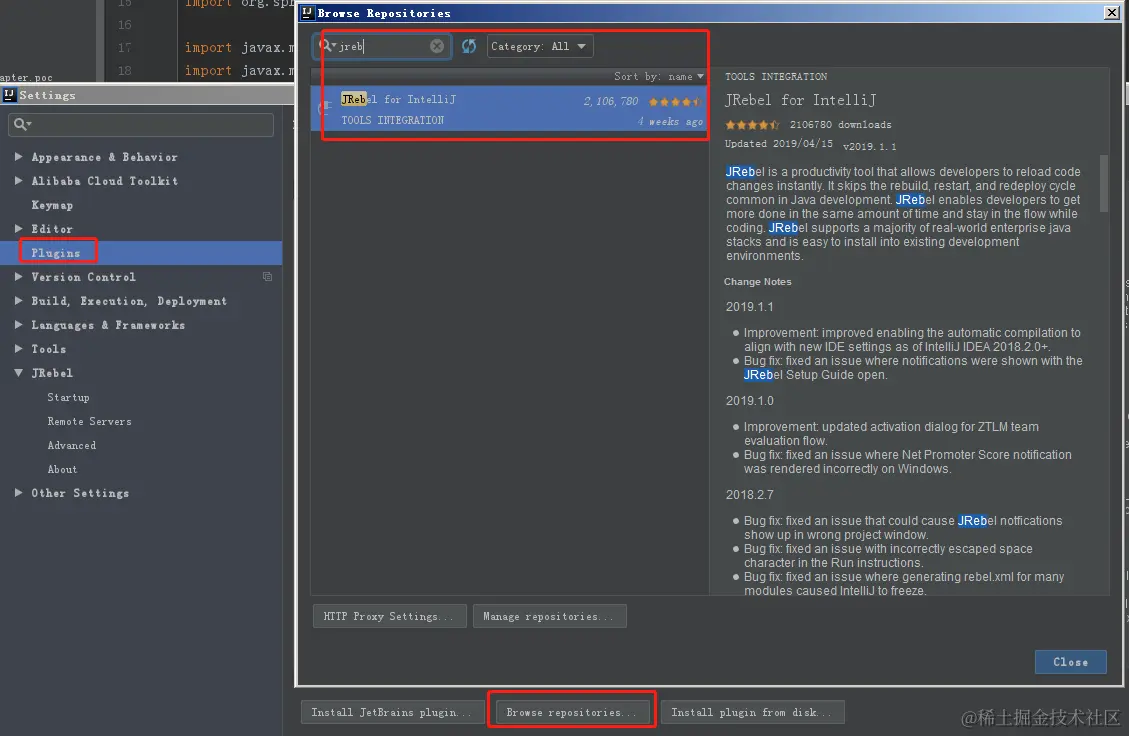The image size is (1129, 736).
Task: Expand Appearance & Behavior settings node
Action: (x=19, y=156)
